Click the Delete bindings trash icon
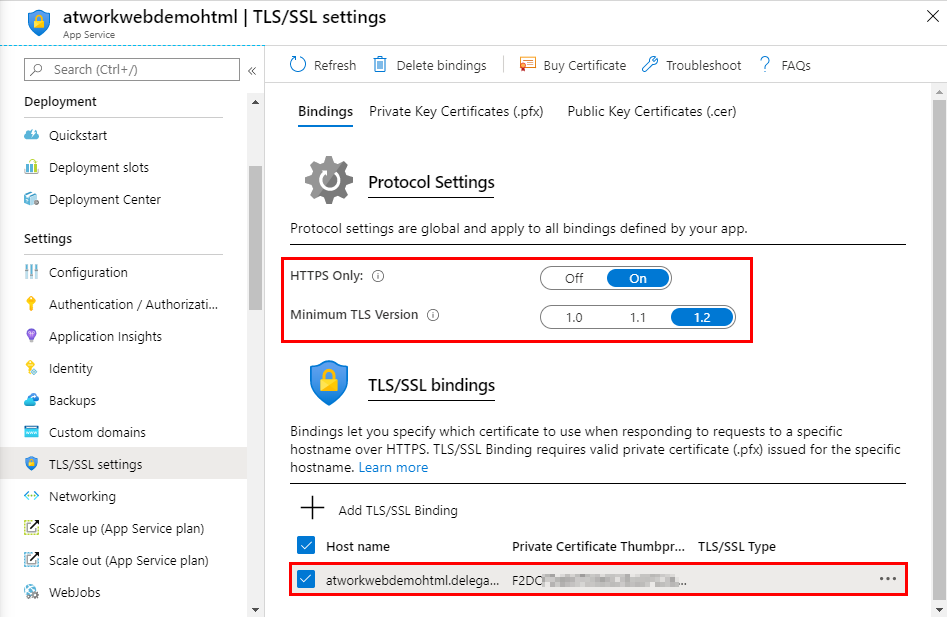This screenshot has height=617, width=947. coord(380,65)
